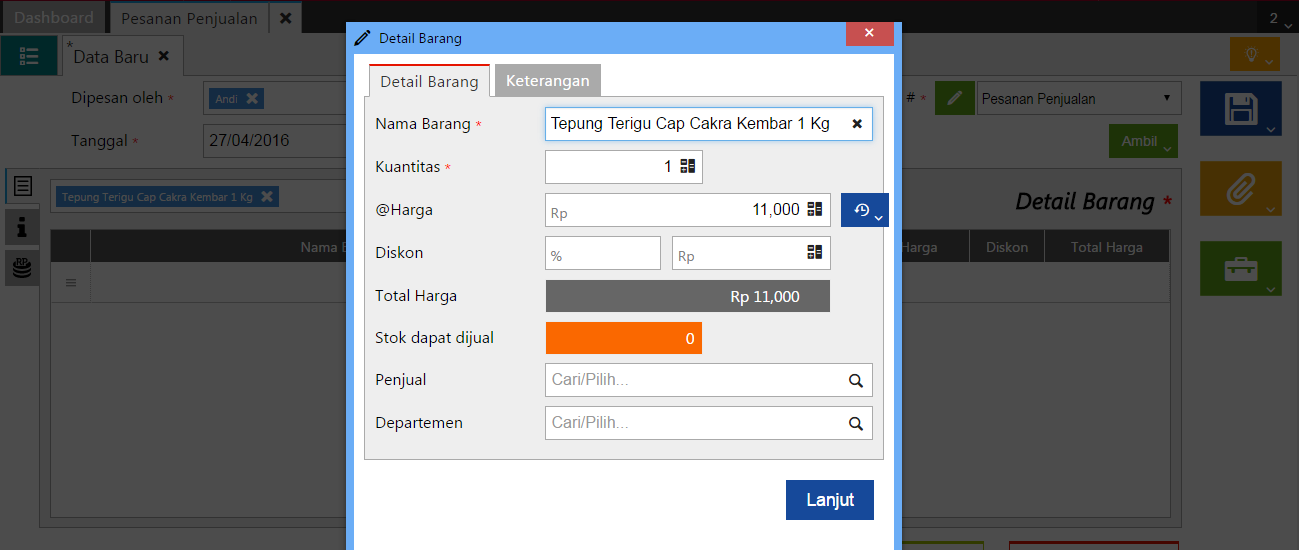Click the Ambil dropdown button

pyautogui.click(x=1143, y=141)
